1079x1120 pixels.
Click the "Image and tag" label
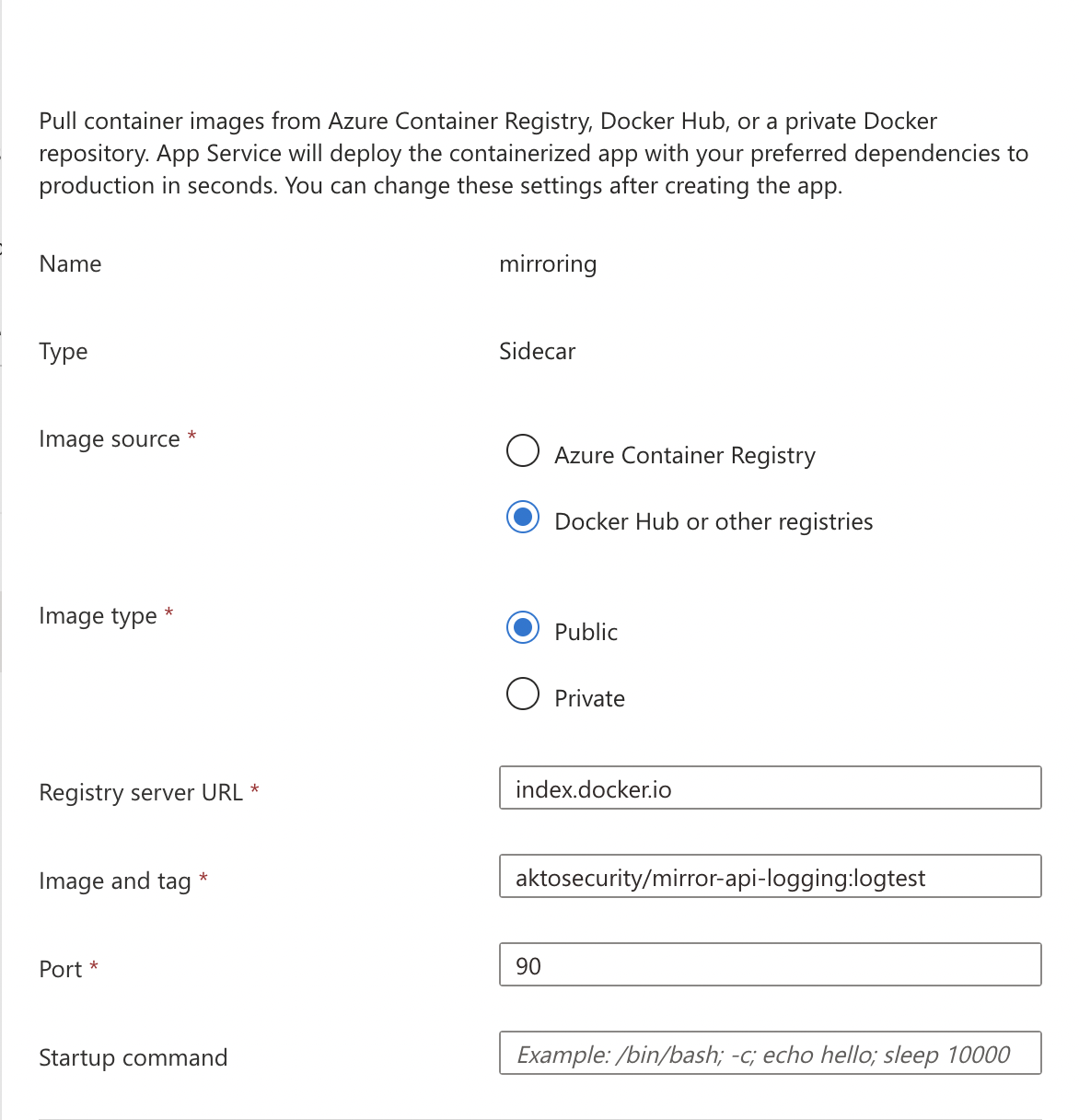click(114, 881)
